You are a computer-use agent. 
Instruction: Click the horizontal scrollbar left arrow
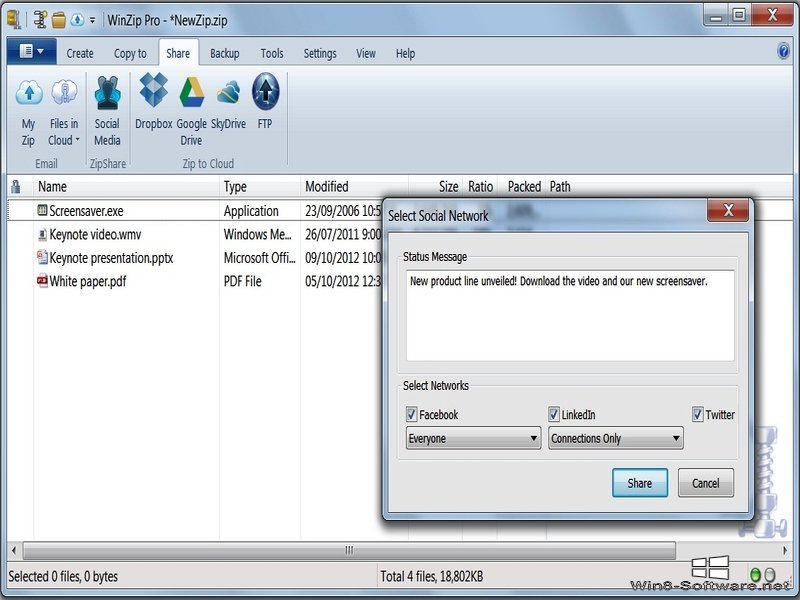pyautogui.click(x=14, y=551)
